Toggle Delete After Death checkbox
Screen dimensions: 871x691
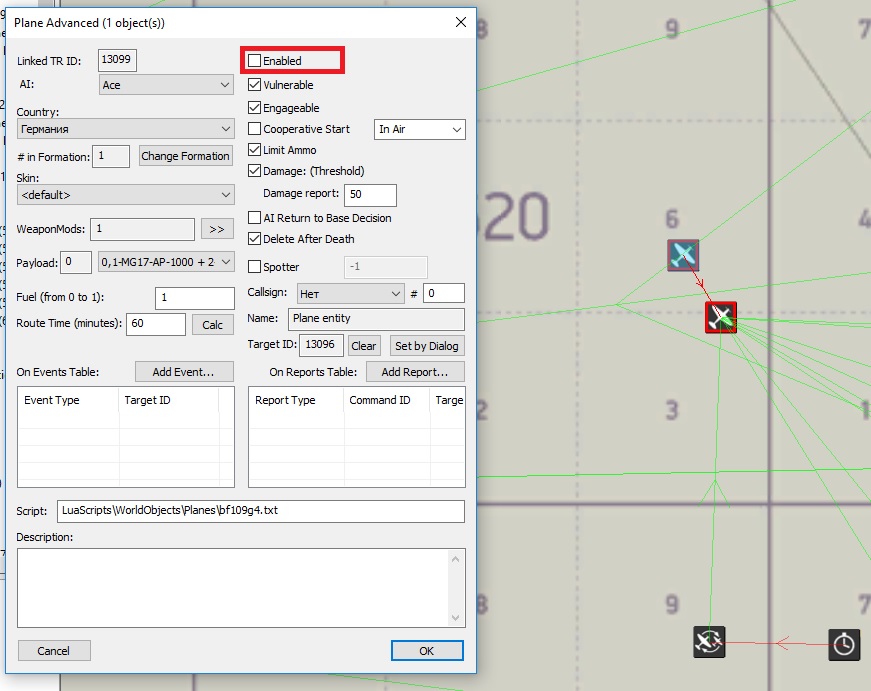254,238
